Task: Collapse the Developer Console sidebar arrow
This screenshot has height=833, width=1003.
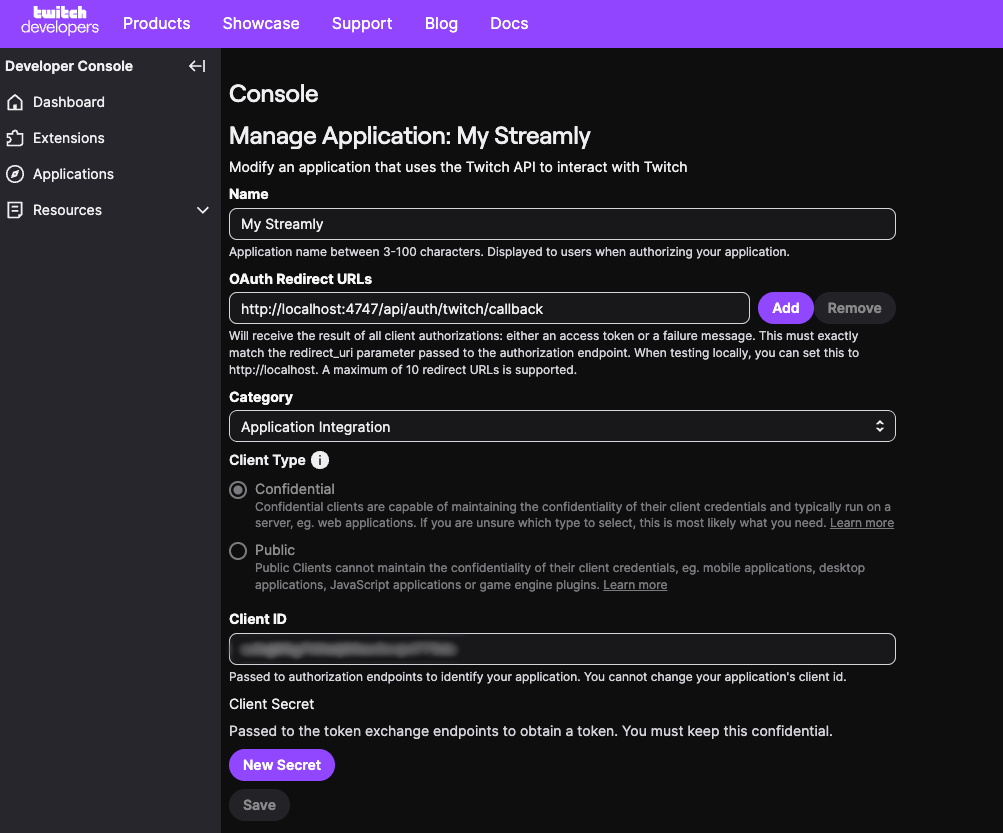Action: coord(197,66)
